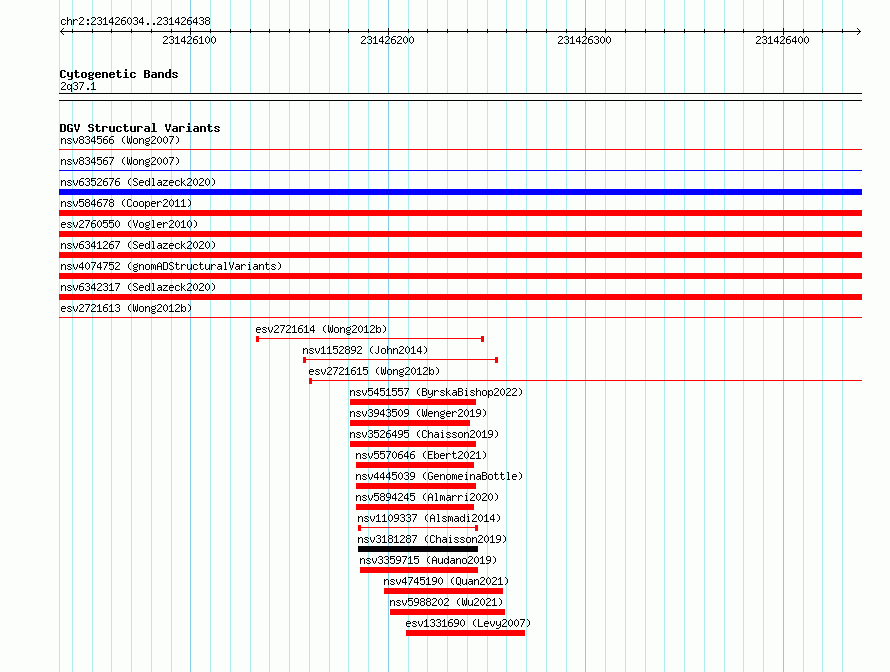Click the esv2721613 (Wong2012b) label
This screenshot has width=890, height=672.
point(126,308)
